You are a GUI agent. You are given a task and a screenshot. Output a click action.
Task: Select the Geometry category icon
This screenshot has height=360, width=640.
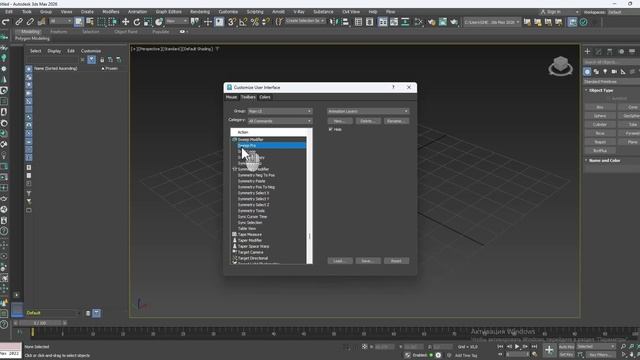tap(587, 71)
